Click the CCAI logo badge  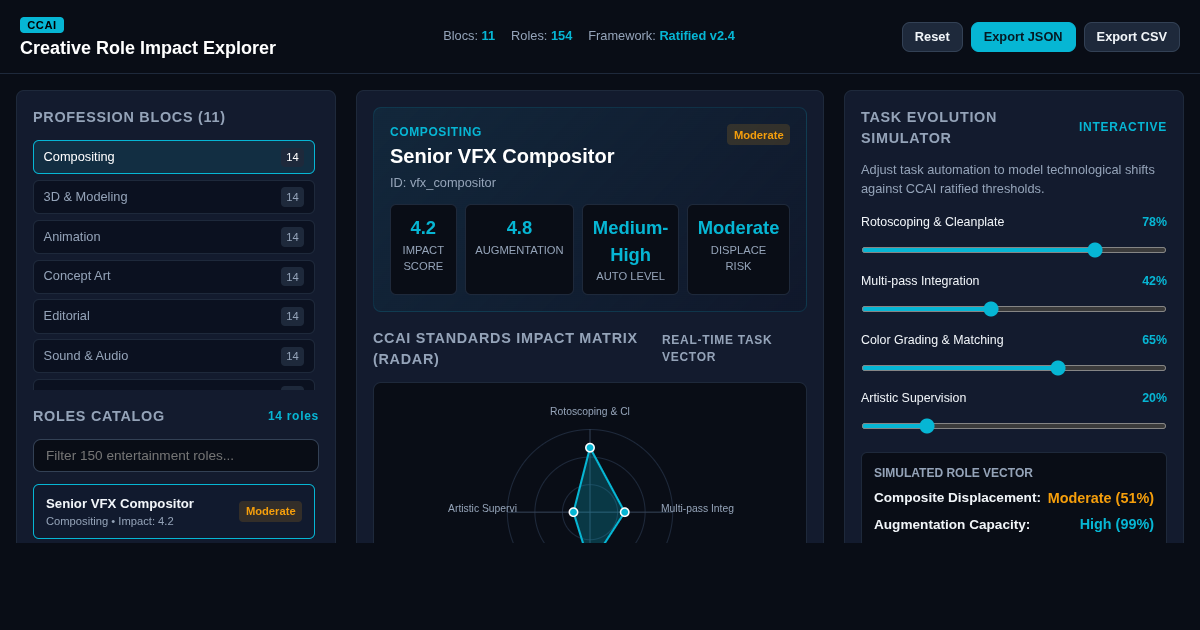pyautogui.click(x=42, y=25)
